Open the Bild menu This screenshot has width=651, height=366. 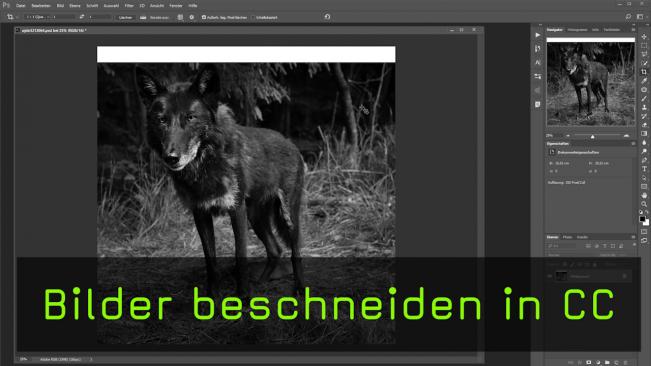[x=60, y=6]
